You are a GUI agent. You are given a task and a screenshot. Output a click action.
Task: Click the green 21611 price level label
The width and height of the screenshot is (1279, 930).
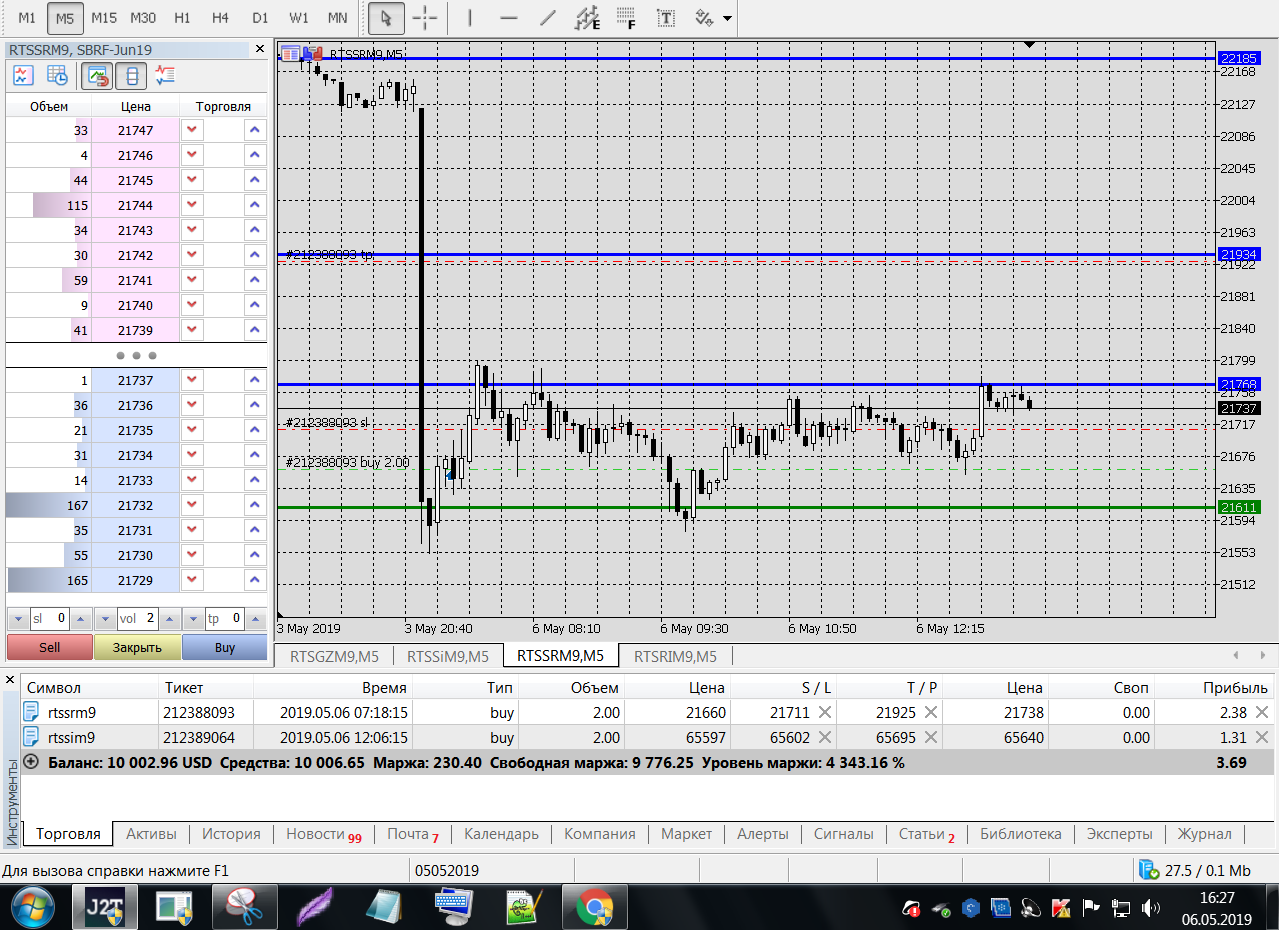click(1238, 508)
